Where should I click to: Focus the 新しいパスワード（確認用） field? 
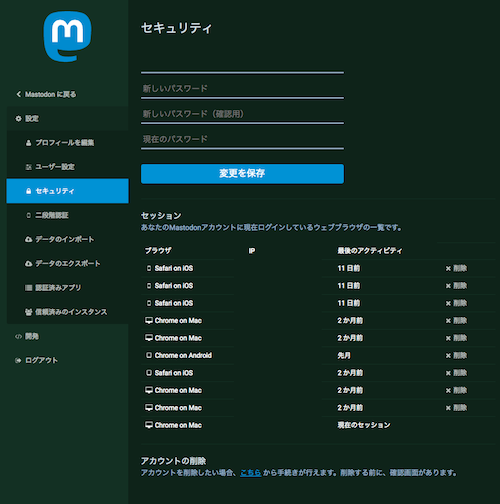(x=242, y=114)
